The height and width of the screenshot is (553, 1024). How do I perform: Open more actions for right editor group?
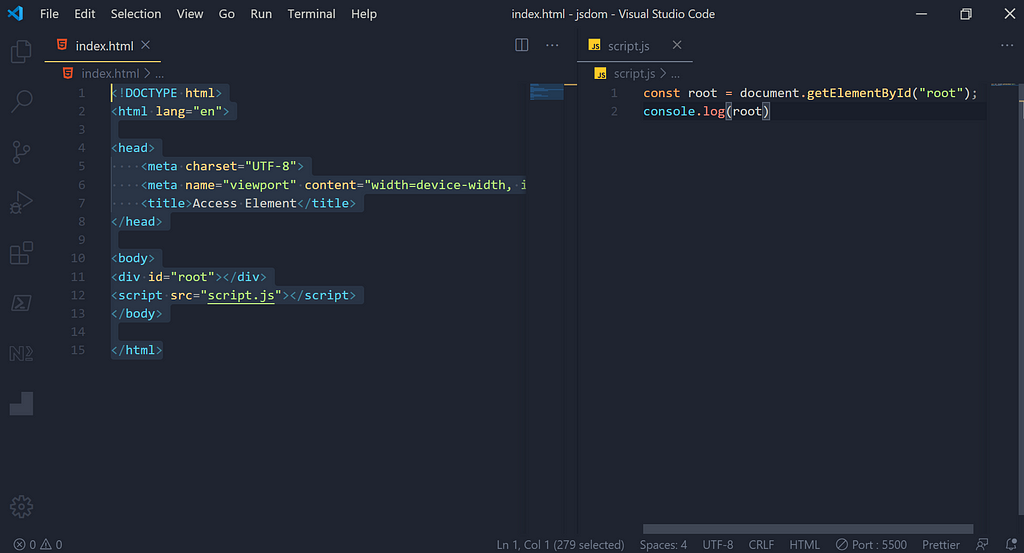(x=1007, y=45)
